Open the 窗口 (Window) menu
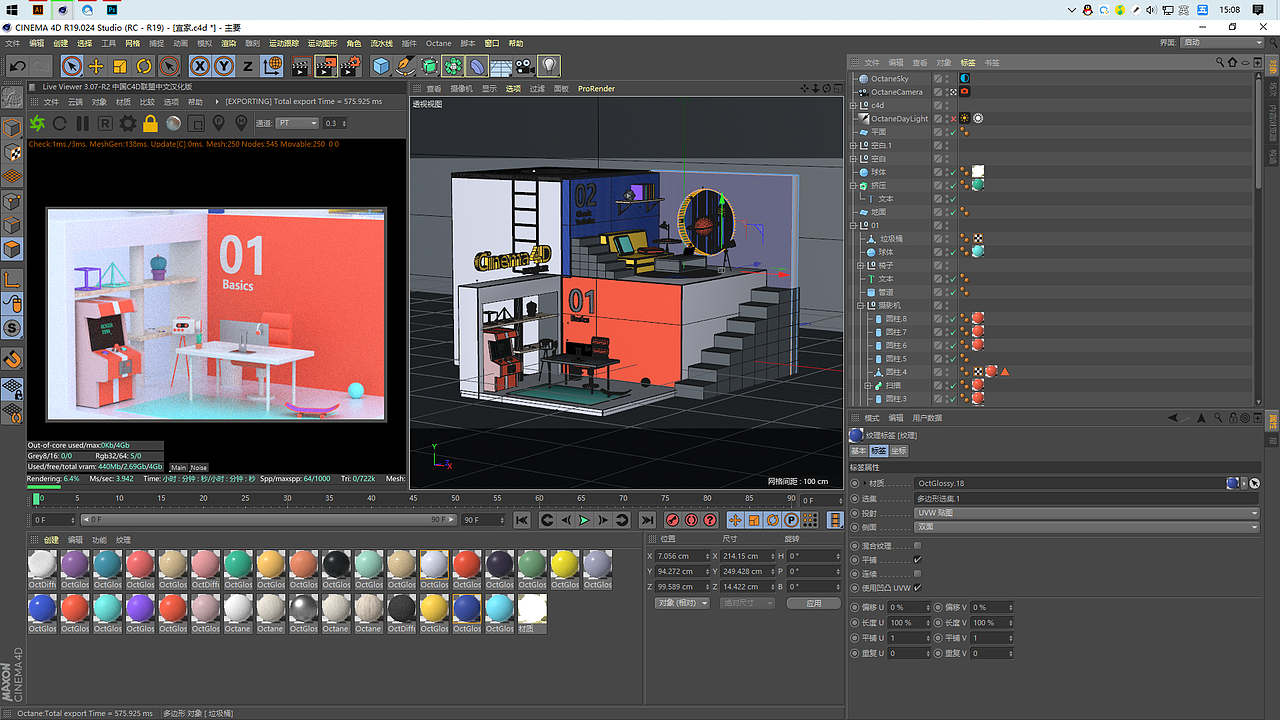The width and height of the screenshot is (1280, 720). (x=492, y=43)
